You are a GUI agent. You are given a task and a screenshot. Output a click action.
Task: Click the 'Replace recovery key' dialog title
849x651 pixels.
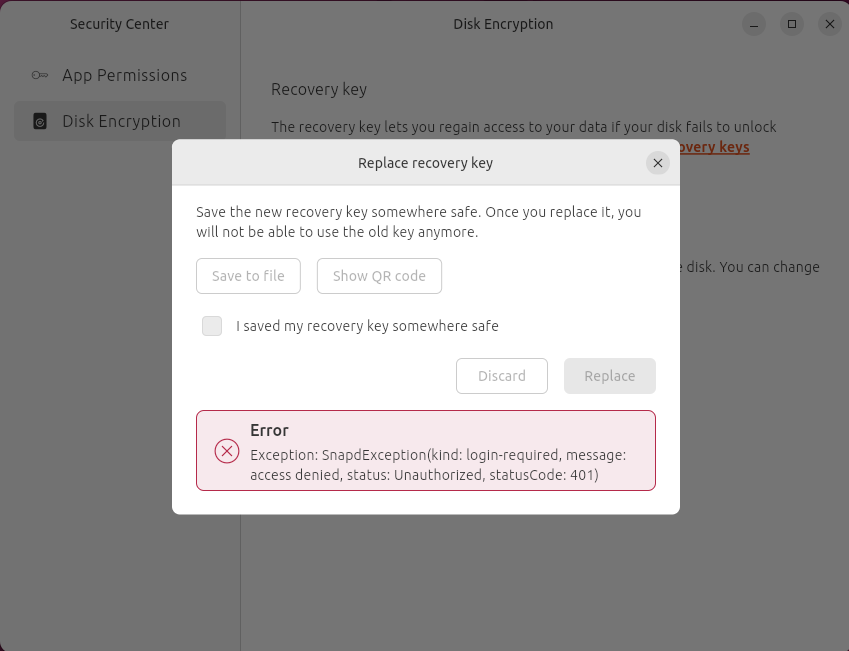tap(425, 163)
